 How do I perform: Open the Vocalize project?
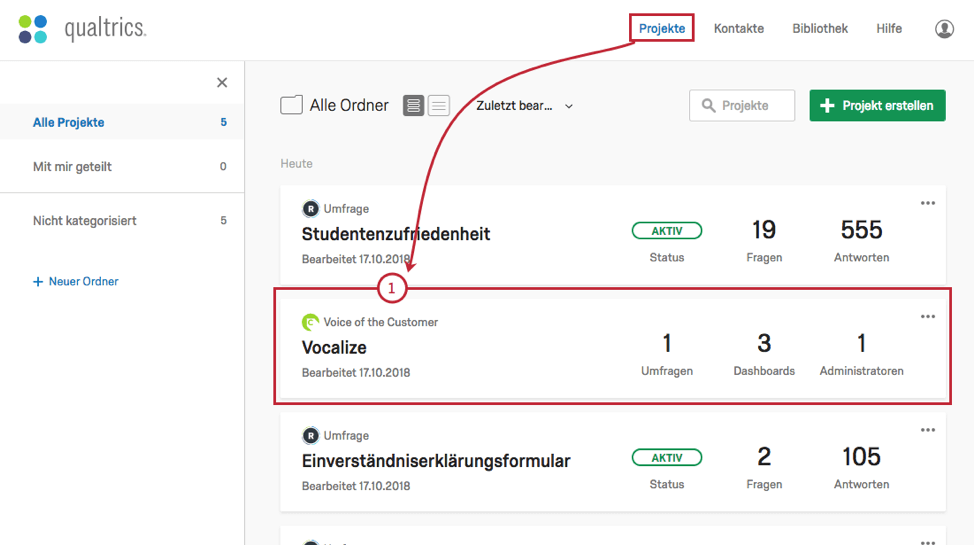click(x=334, y=347)
